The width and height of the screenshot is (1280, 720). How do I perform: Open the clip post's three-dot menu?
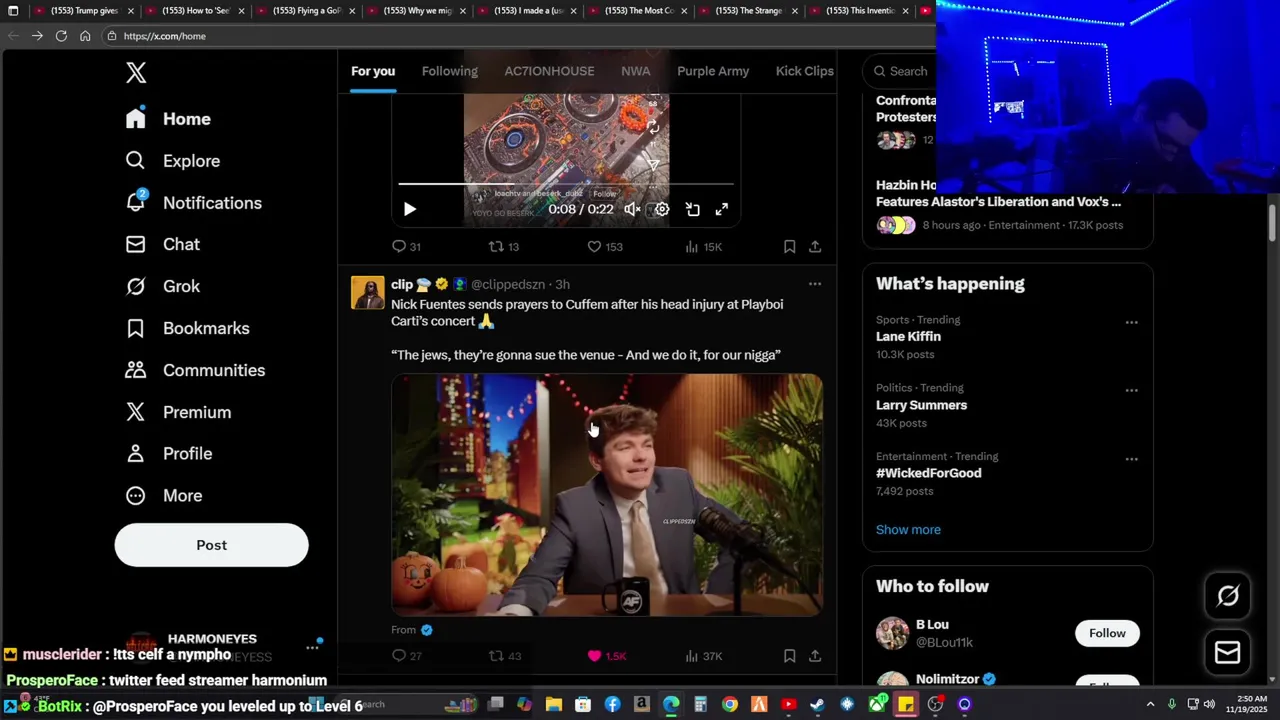pyautogui.click(x=815, y=284)
